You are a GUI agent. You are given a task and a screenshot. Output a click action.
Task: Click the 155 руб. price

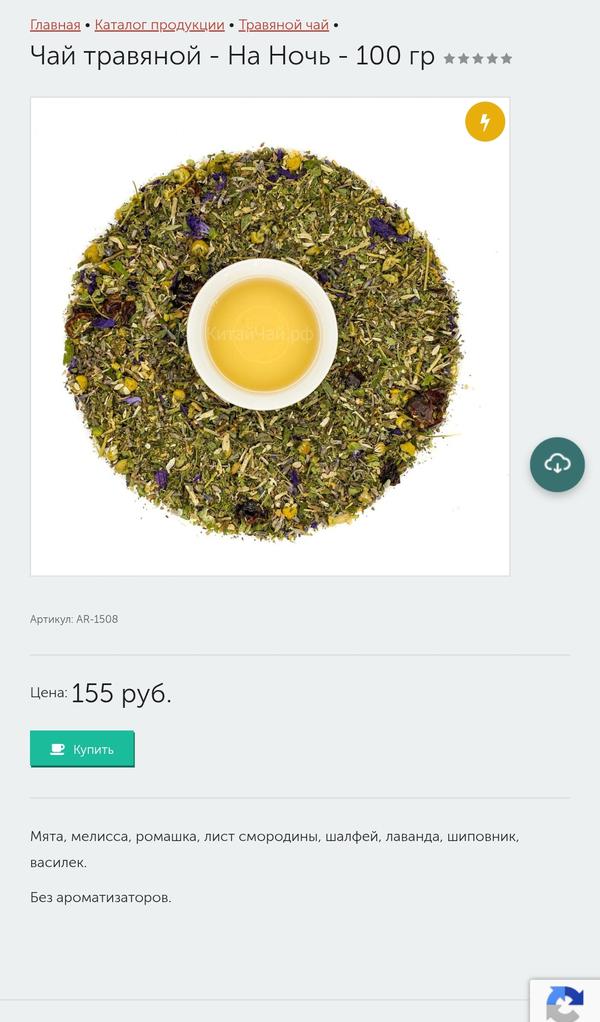point(121,694)
